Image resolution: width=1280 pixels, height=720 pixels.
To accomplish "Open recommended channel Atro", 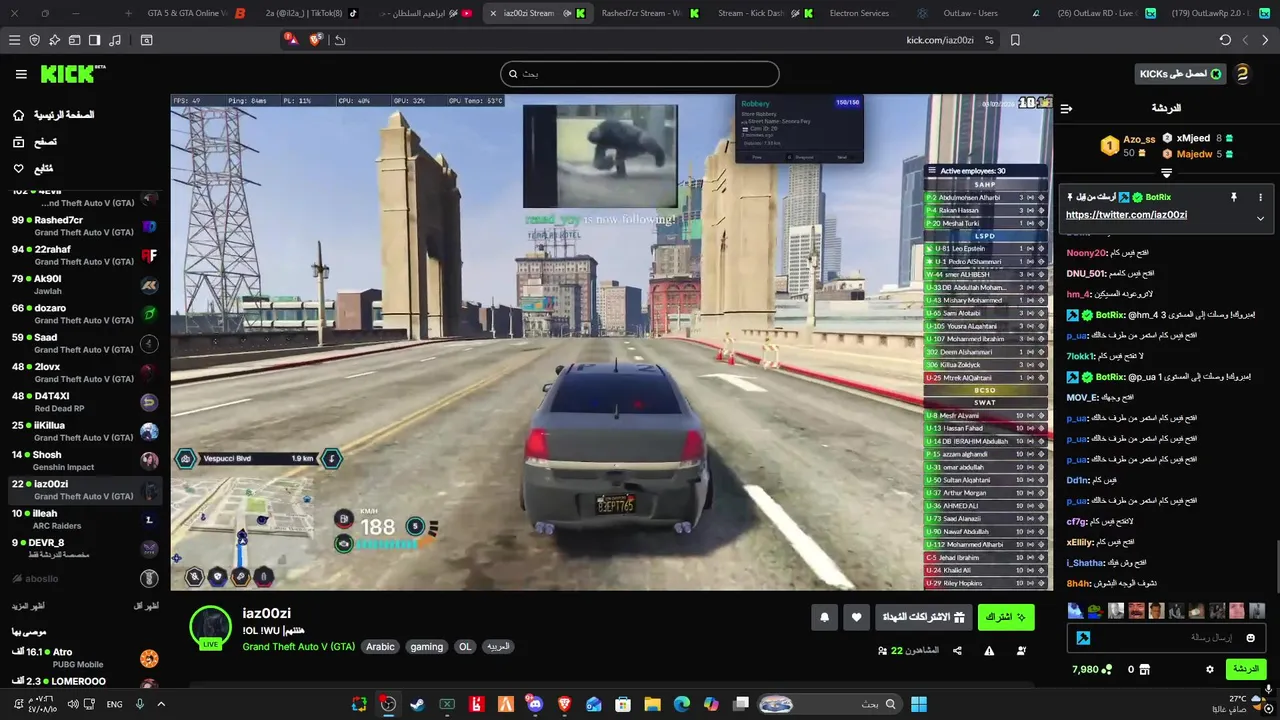I will [84, 658].
